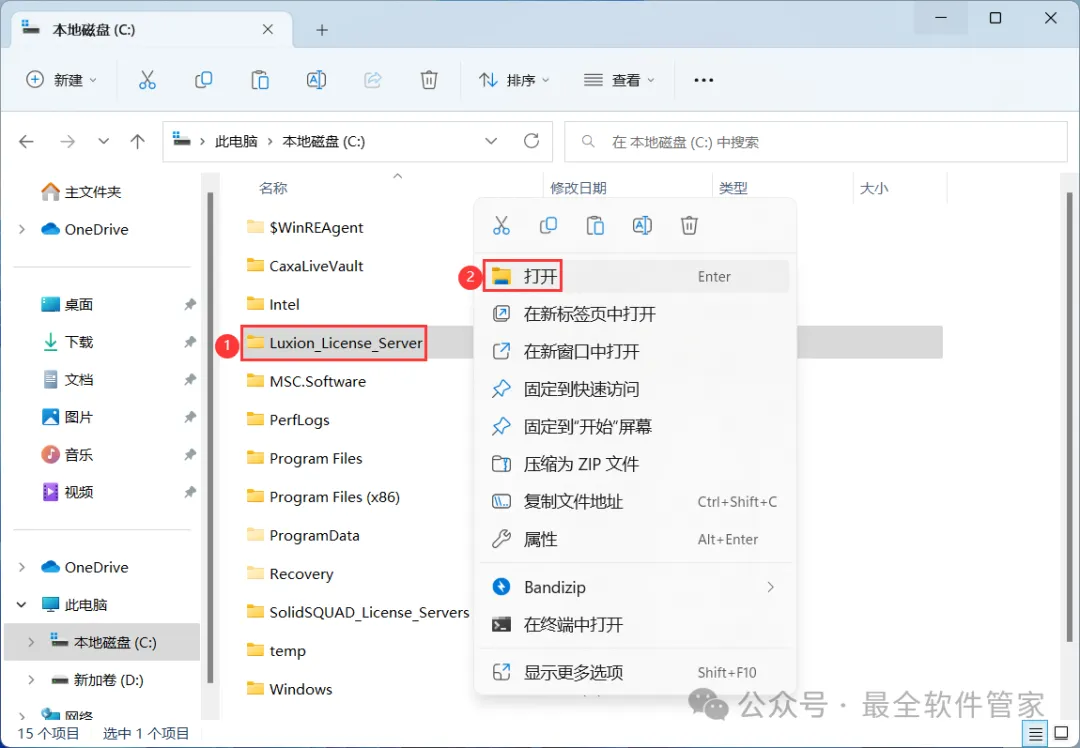Go back with the left arrow
Viewport: 1080px width, 748px height.
(26, 142)
